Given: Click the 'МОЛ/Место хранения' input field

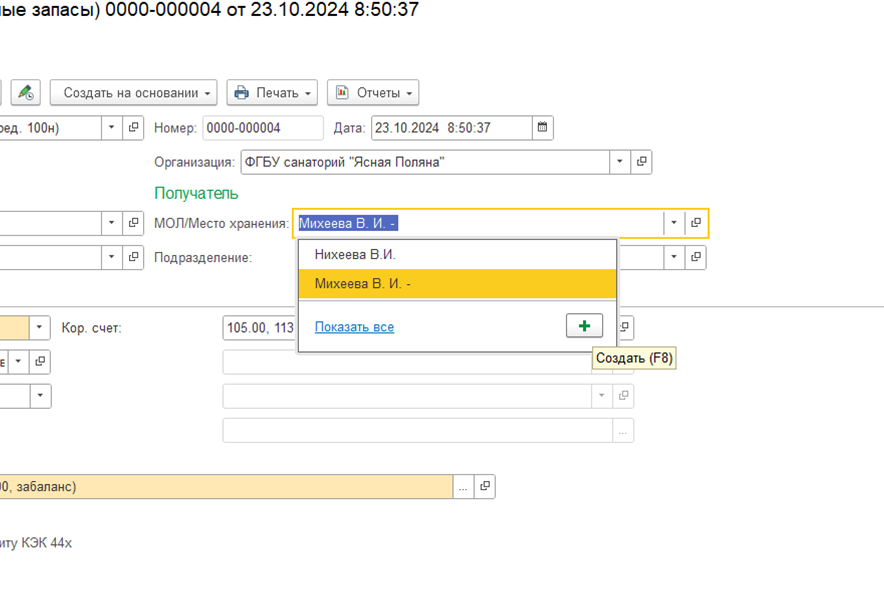Looking at the screenshot, I should click(480, 223).
